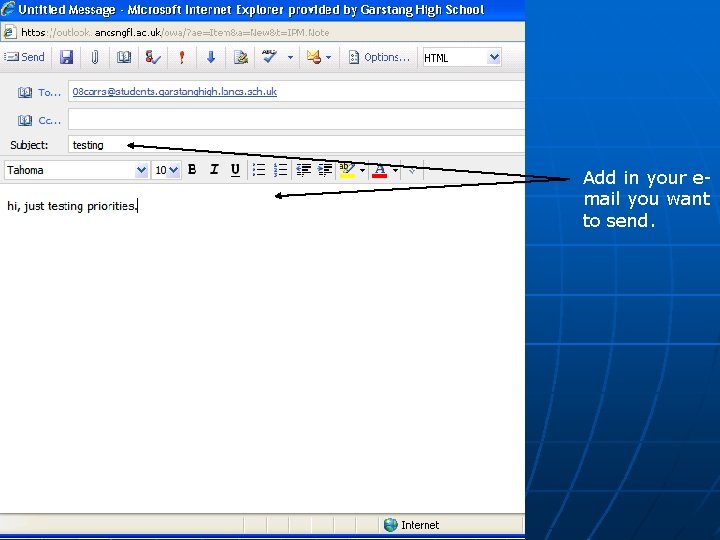Click the Internet Explorer title bar icon
720x540 pixels.
click(x=7, y=9)
